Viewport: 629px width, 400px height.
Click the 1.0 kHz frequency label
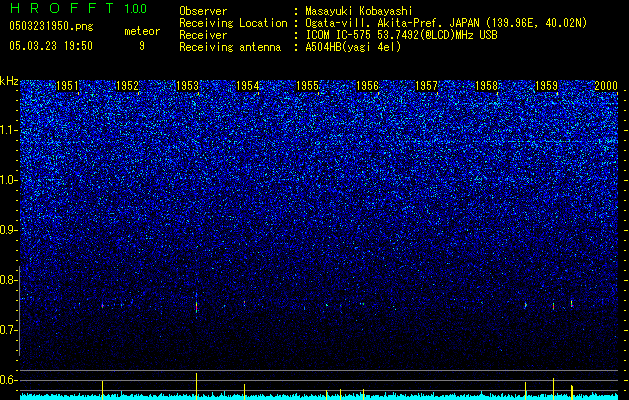click(9, 180)
